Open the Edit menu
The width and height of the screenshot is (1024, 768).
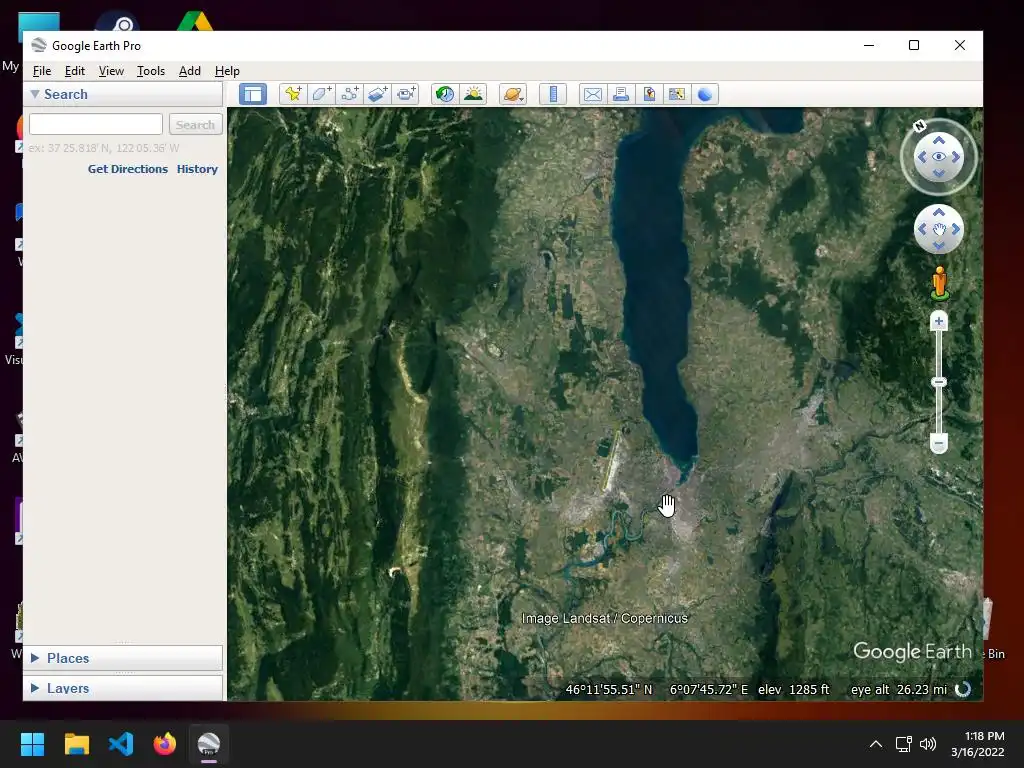pyautogui.click(x=74, y=71)
